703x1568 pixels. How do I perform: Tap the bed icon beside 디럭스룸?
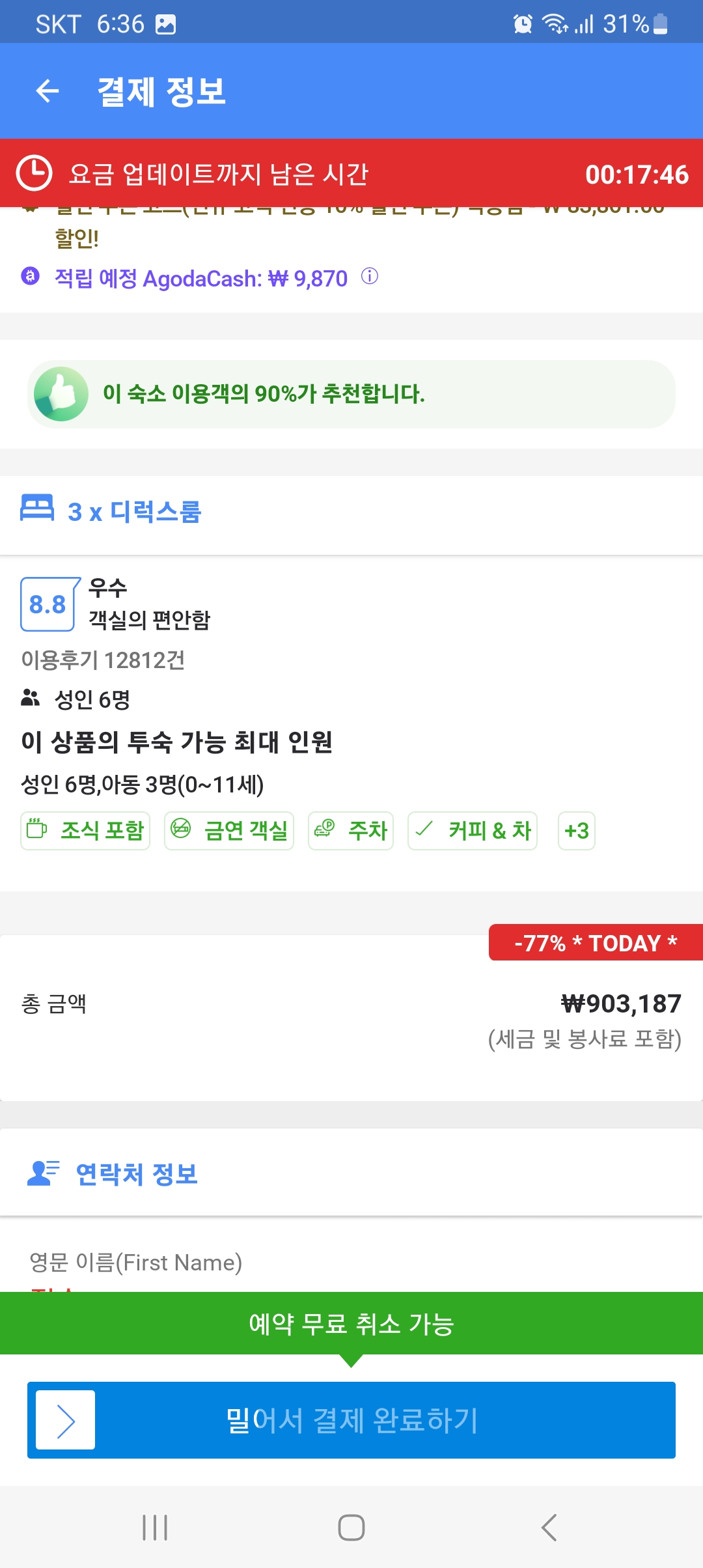tap(37, 508)
